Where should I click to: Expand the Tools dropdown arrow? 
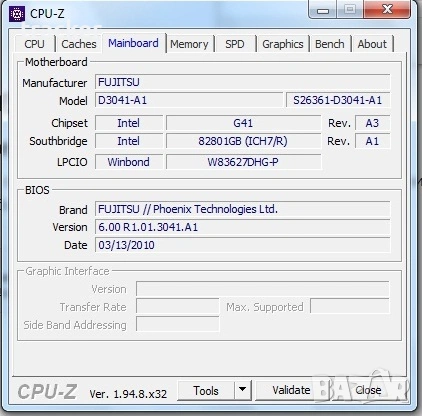(243, 390)
